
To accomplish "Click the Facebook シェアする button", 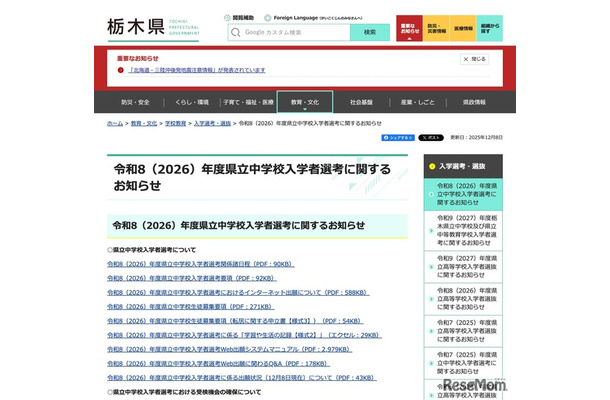I will [398, 138].
